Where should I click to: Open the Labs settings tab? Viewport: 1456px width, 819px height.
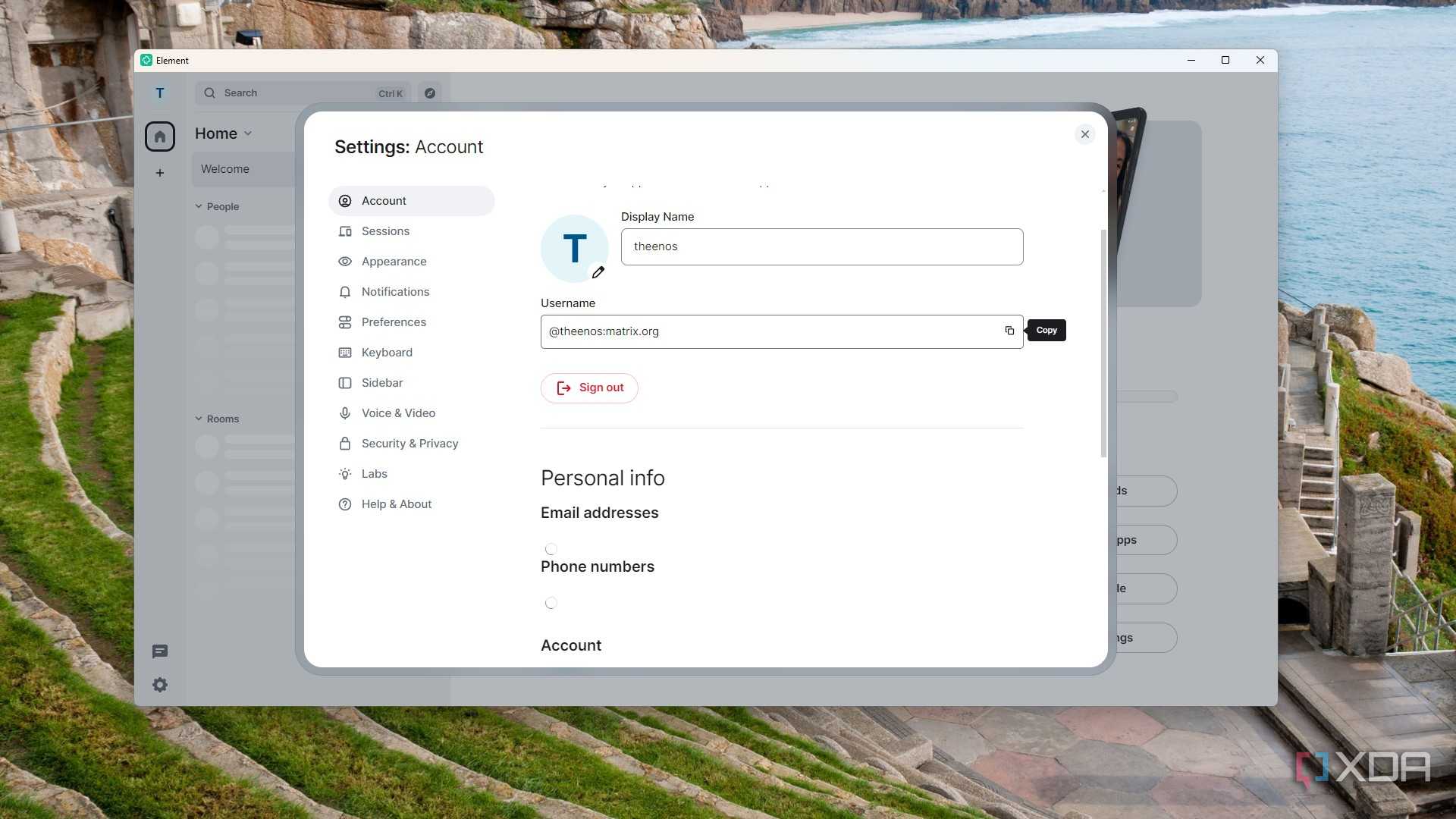(411, 474)
